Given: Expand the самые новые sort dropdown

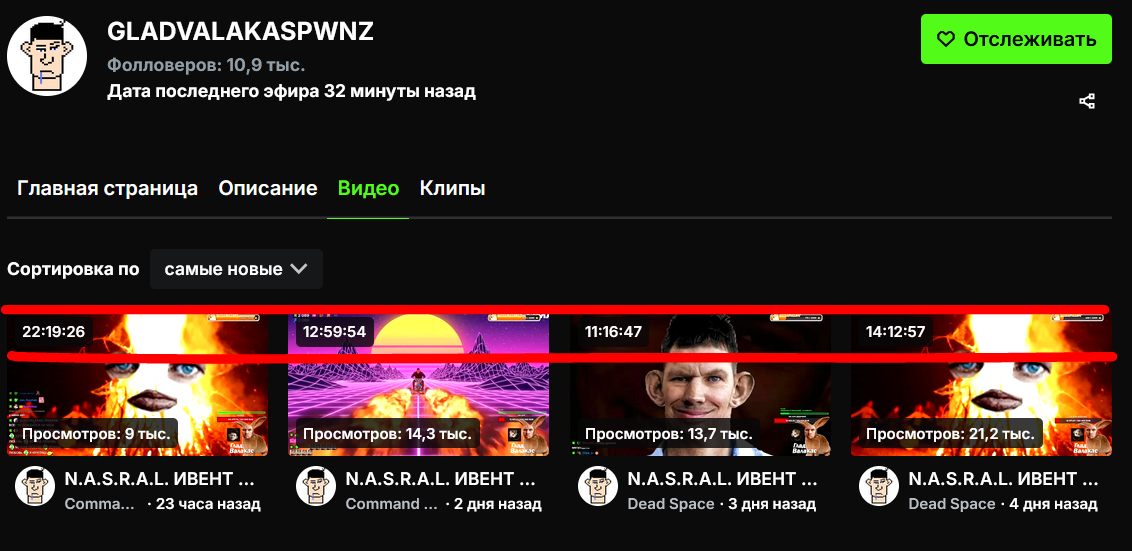Looking at the screenshot, I should [x=236, y=269].
